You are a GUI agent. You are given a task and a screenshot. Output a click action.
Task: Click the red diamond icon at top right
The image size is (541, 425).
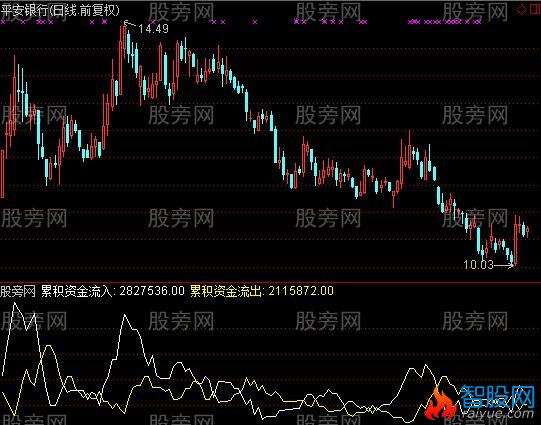(521, 9)
